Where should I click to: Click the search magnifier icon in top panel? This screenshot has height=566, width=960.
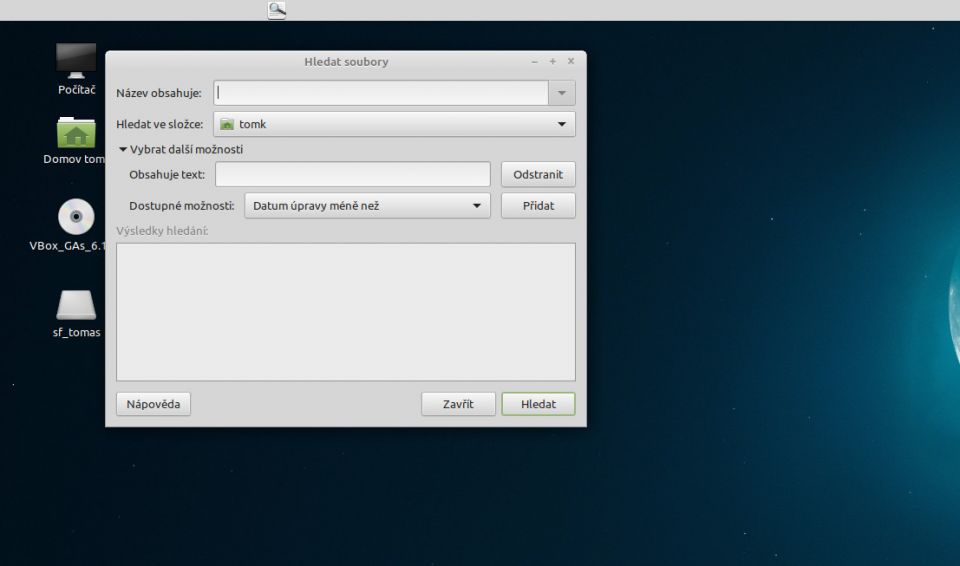[x=277, y=9]
